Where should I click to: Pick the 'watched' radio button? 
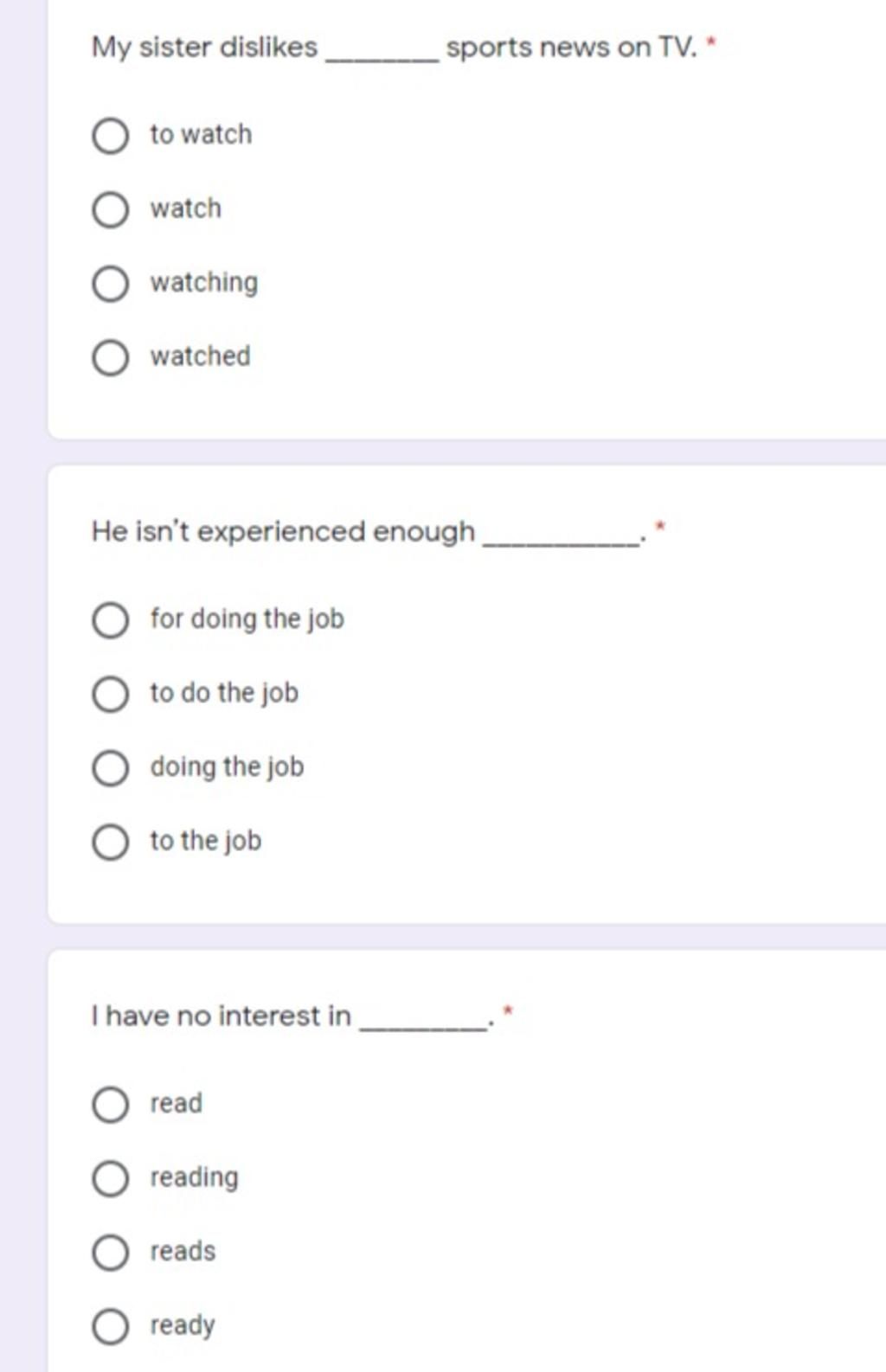110,357
